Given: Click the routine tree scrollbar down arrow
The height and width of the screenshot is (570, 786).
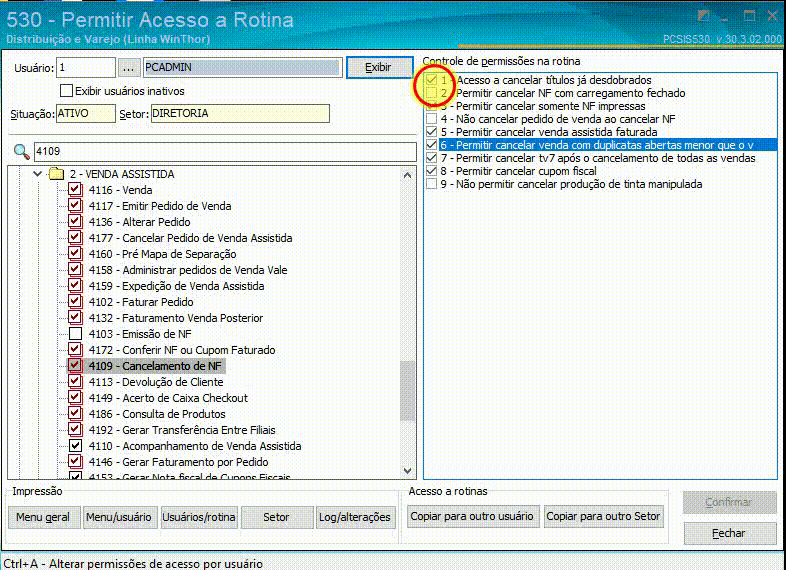Looking at the screenshot, I should click(408, 471).
